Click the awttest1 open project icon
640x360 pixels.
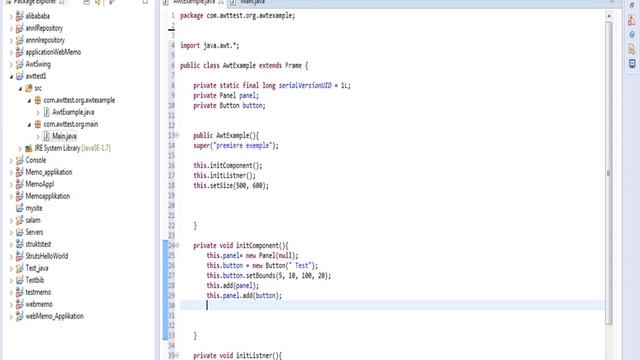pyautogui.click(x=19, y=76)
